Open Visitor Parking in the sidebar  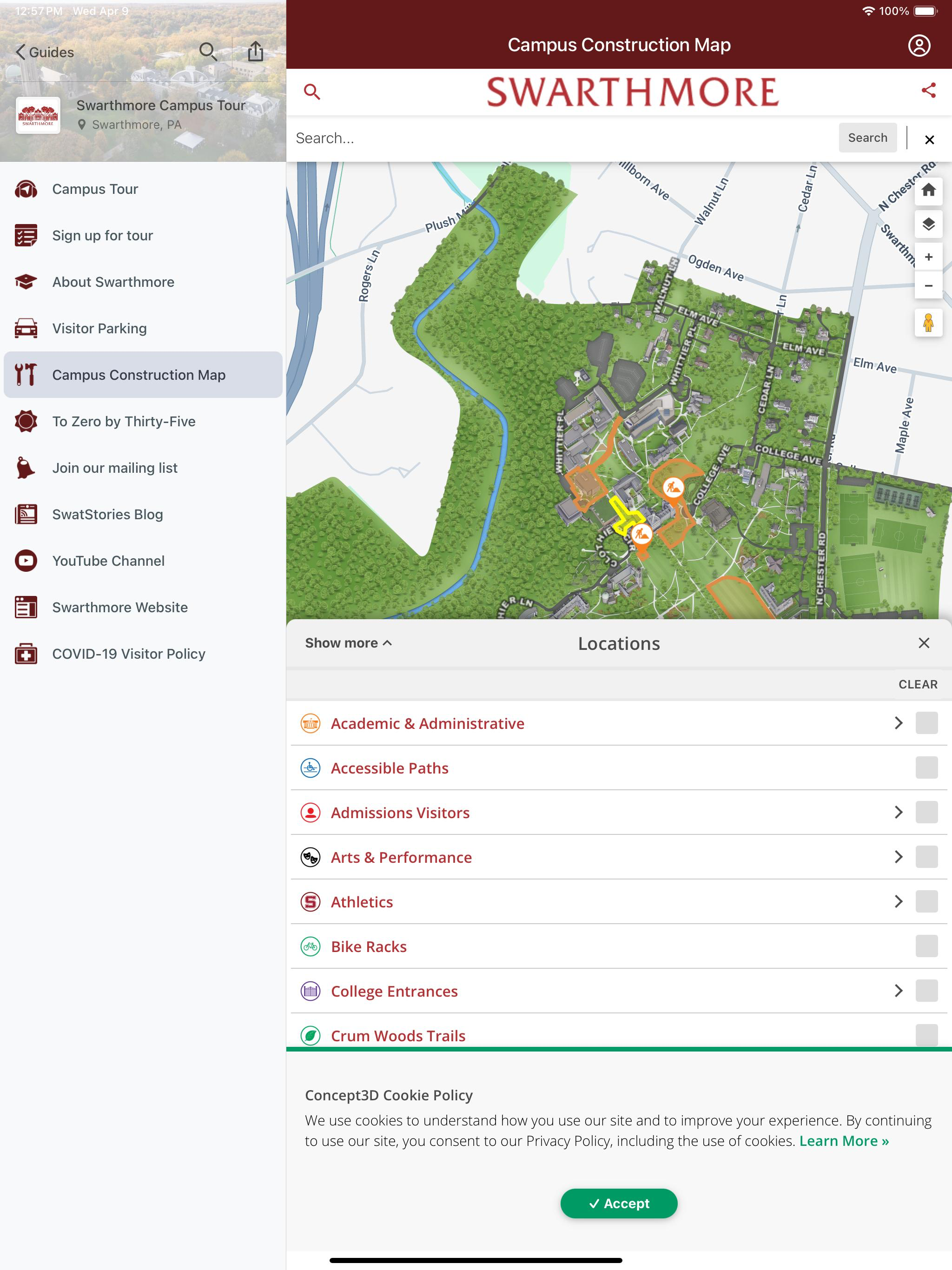143,328
